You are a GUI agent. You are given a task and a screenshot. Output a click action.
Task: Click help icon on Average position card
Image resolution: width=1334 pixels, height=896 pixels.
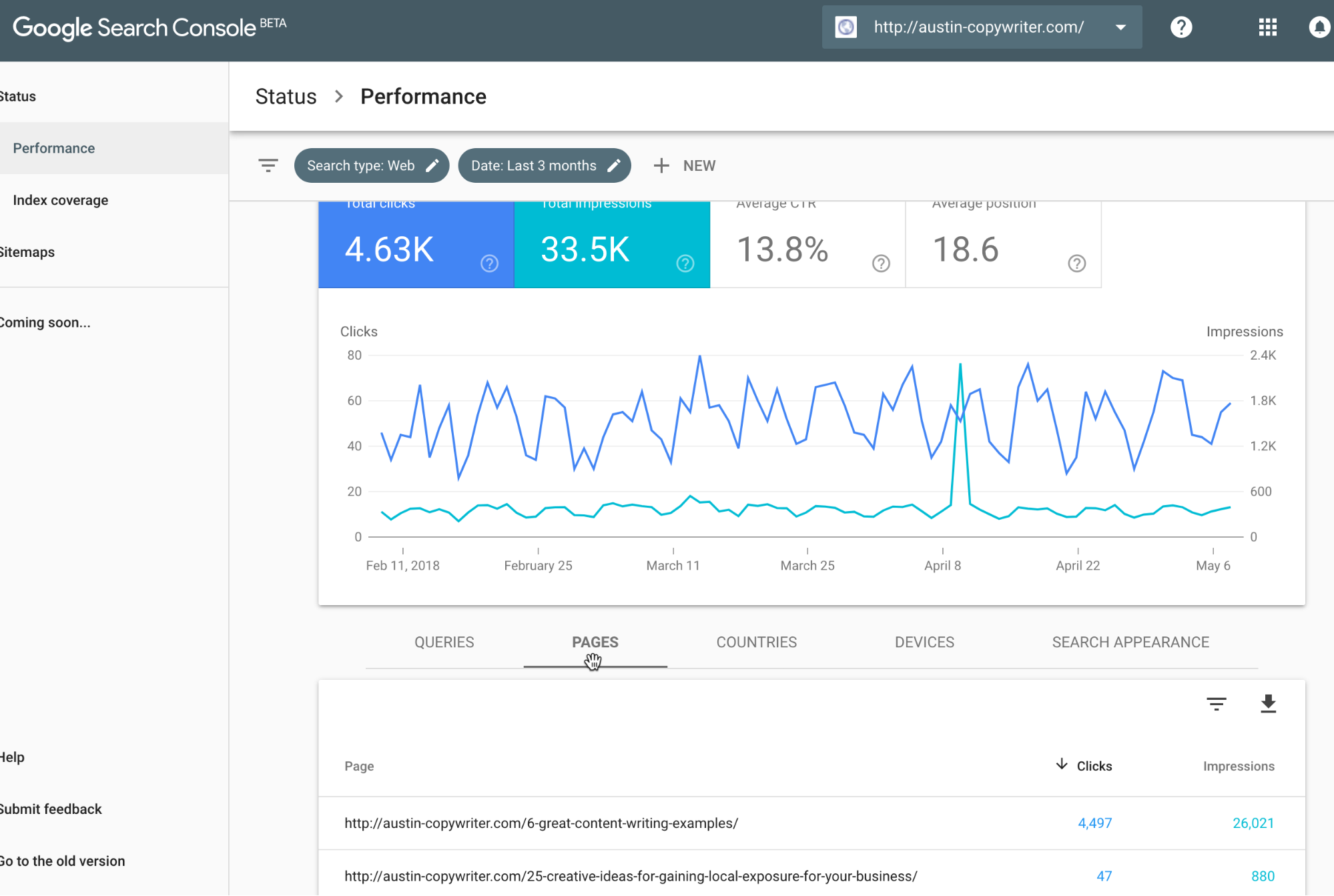(1076, 264)
